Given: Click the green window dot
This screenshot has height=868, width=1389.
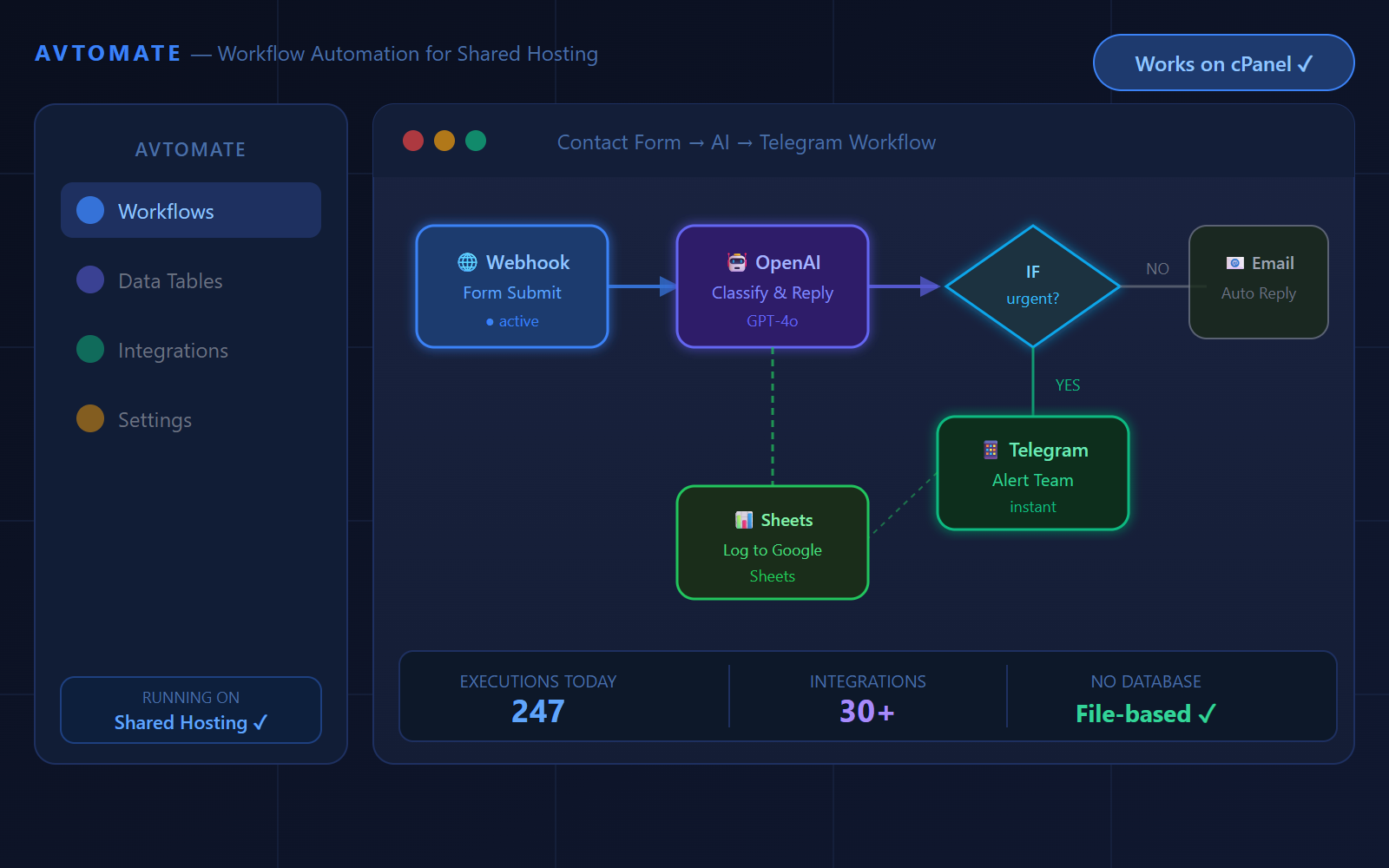Looking at the screenshot, I should (x=476, y=141).
